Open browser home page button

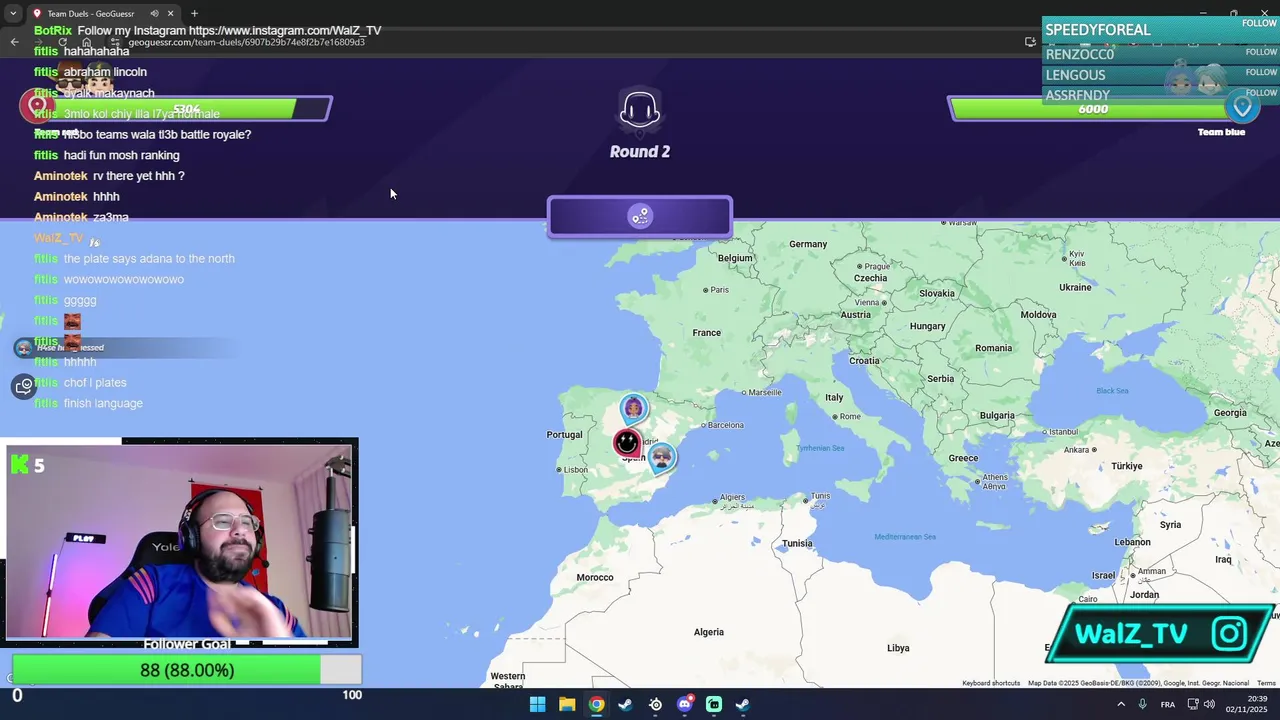click(x=87, y=42)
